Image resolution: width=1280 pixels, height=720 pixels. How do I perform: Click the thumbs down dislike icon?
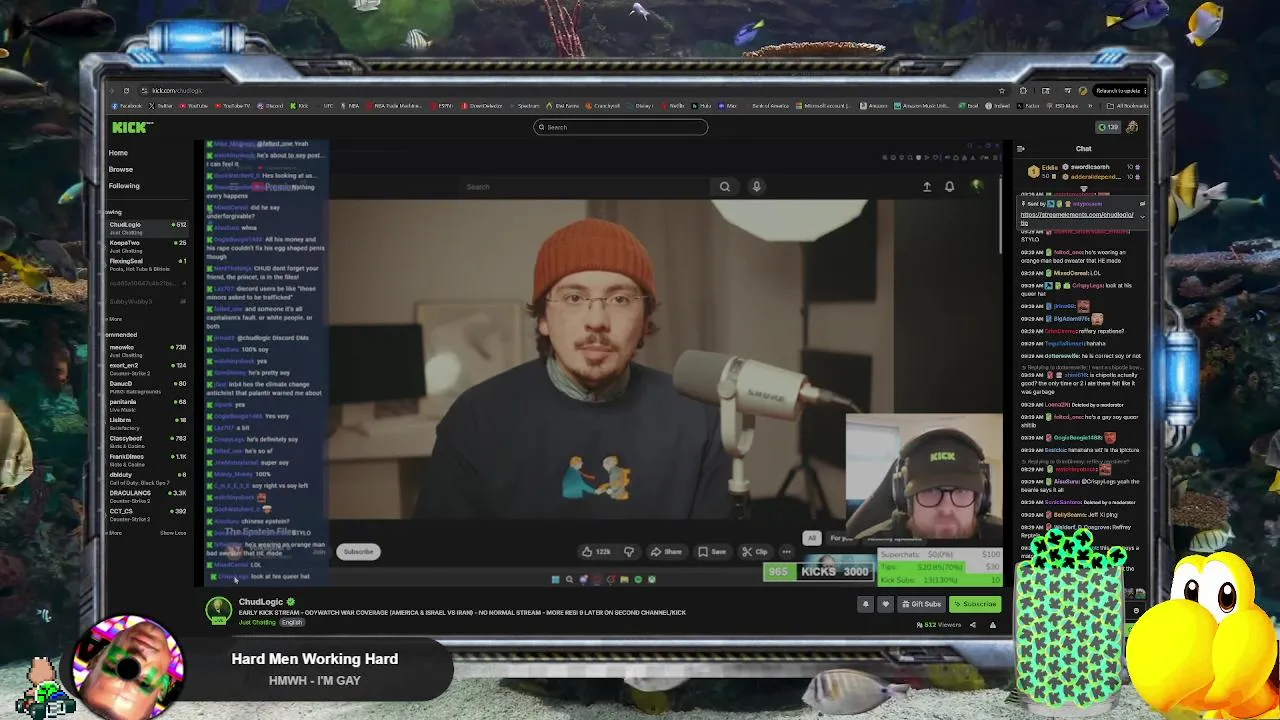(x=628, y=551)
